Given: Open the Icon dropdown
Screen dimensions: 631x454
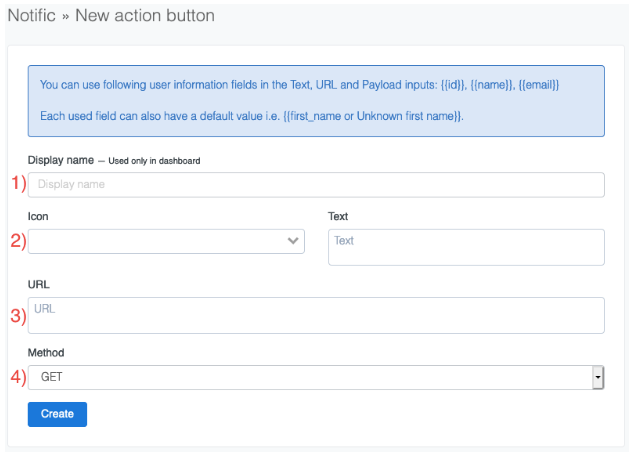Looking at the screenshot, I should (x=160, y=241).
